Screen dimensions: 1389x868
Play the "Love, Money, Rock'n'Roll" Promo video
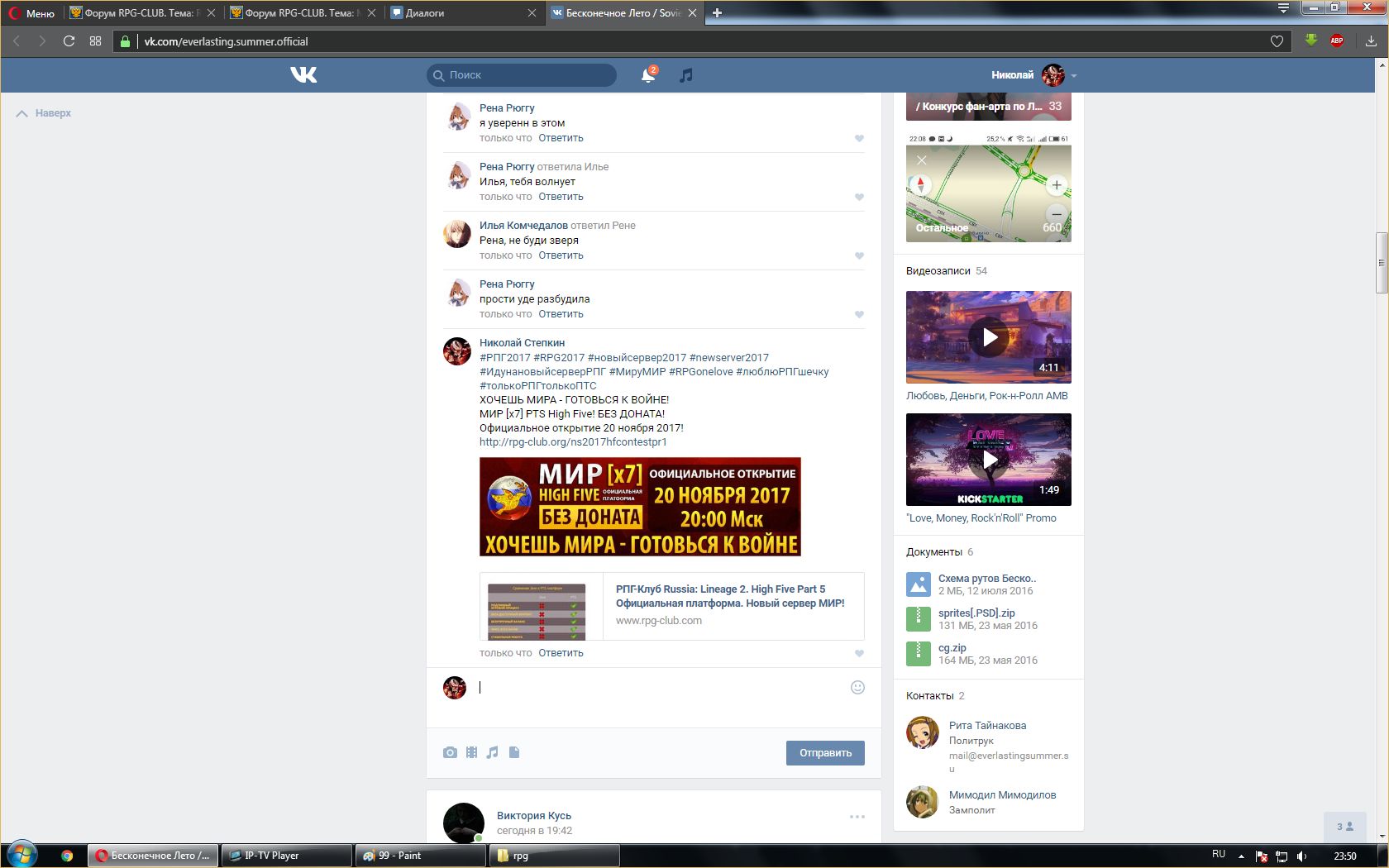989,460
